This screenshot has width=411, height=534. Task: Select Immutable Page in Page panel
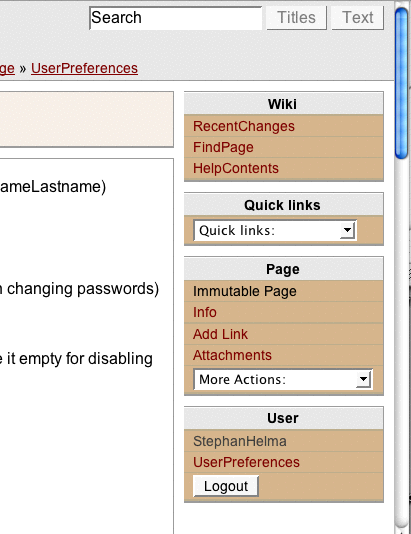pos(244,292)
